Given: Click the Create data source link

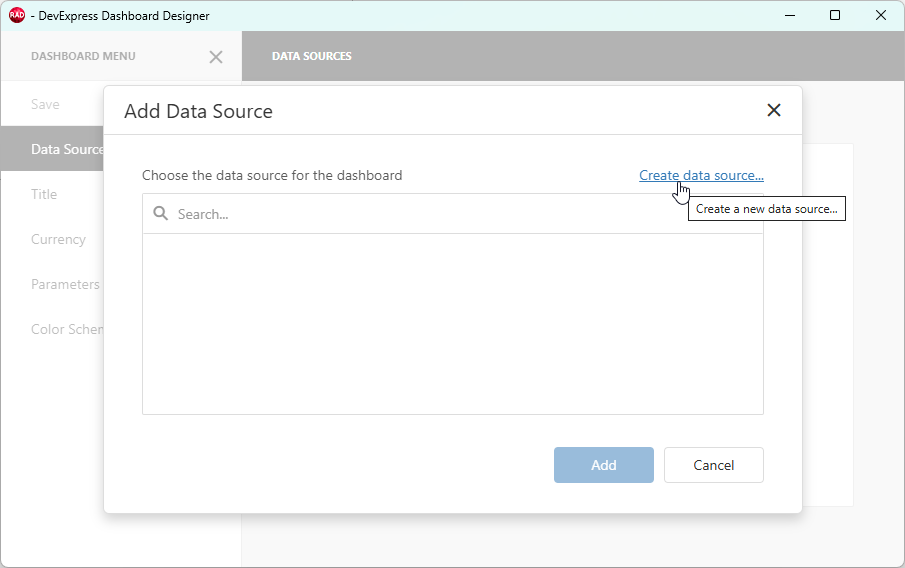Looking at the screenshot, I should 701,175.
